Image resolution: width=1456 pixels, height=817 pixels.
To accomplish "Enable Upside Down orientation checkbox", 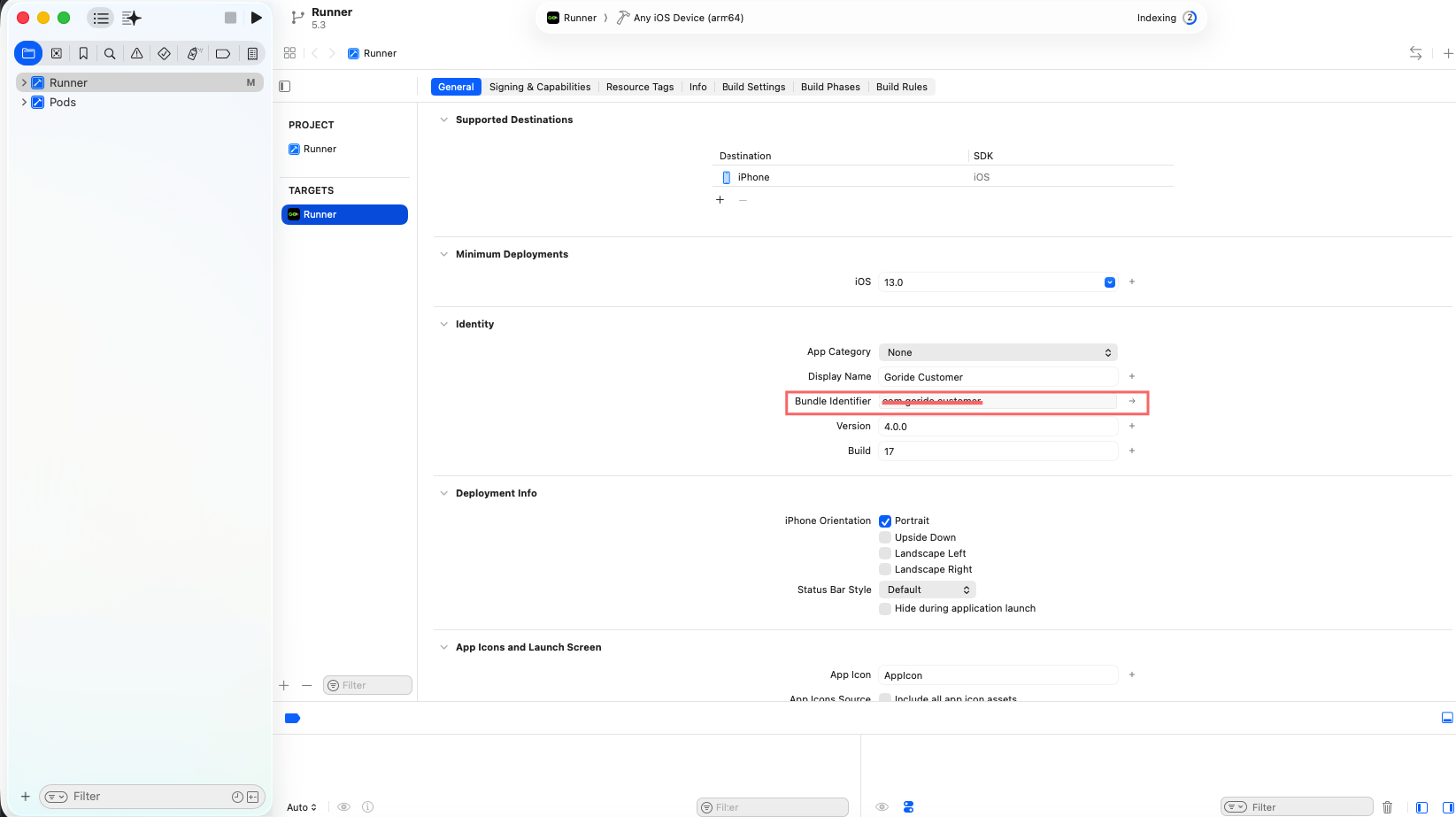I will point(885,537).
